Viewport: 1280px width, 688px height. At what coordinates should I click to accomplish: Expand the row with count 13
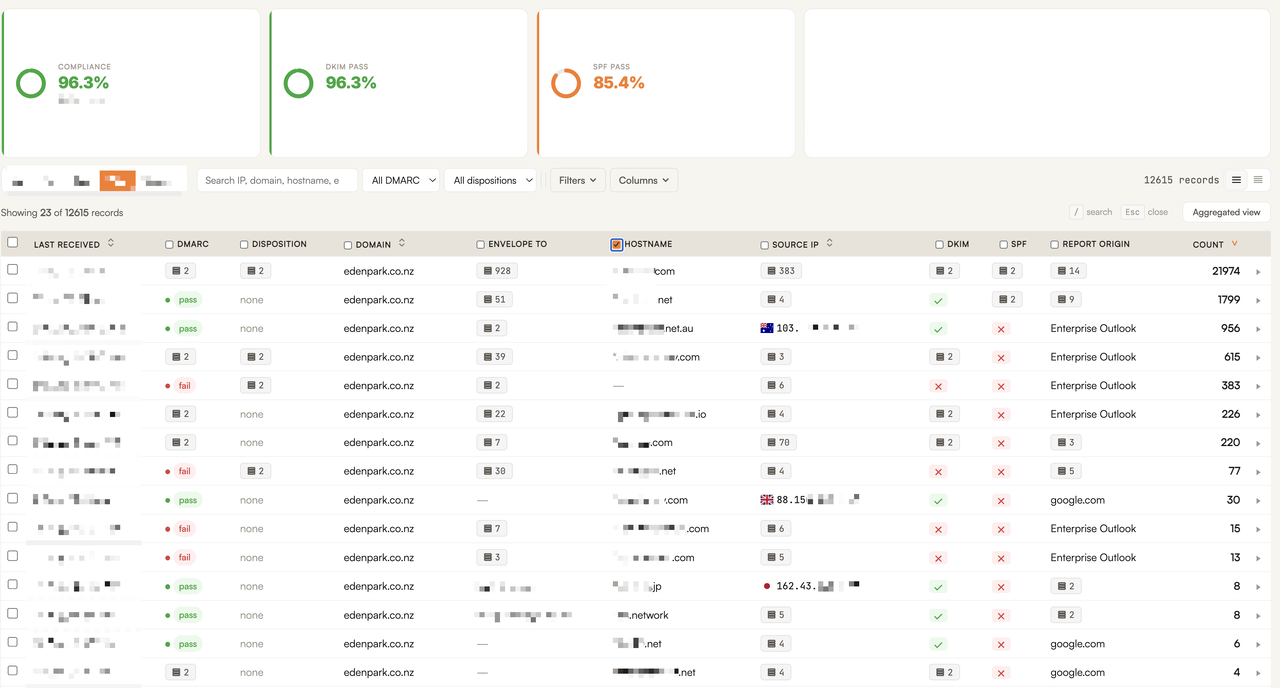(1258, 558)
